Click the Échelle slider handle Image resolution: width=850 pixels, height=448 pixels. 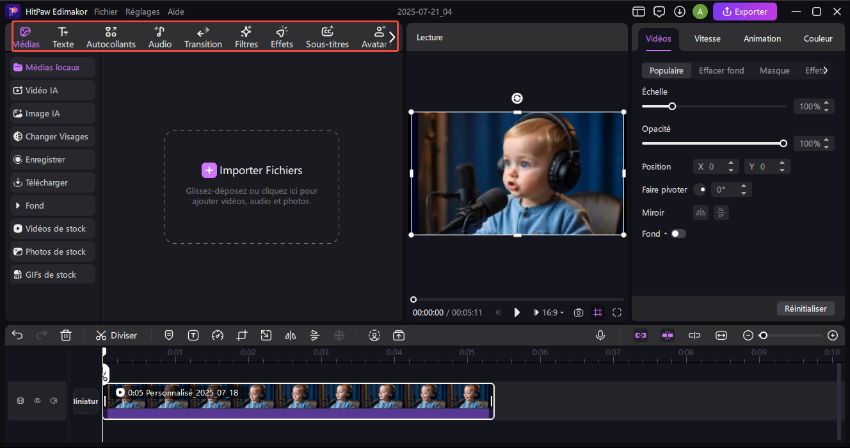pyautogui.click(x=672, y=106)
